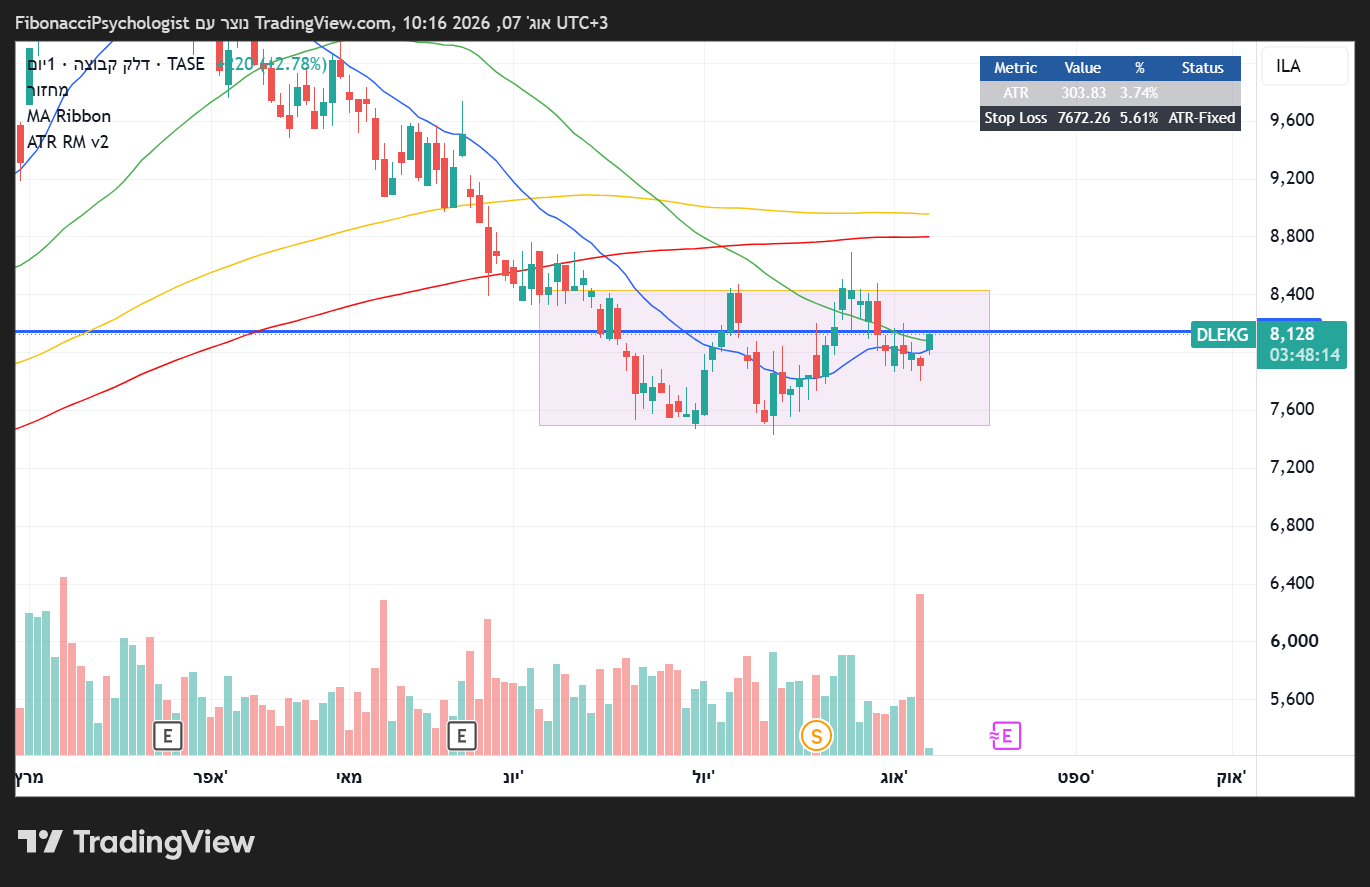The image size is (1370, 887).
Task: Open the earnings E marker before אפר'
Action: (168, 737)
